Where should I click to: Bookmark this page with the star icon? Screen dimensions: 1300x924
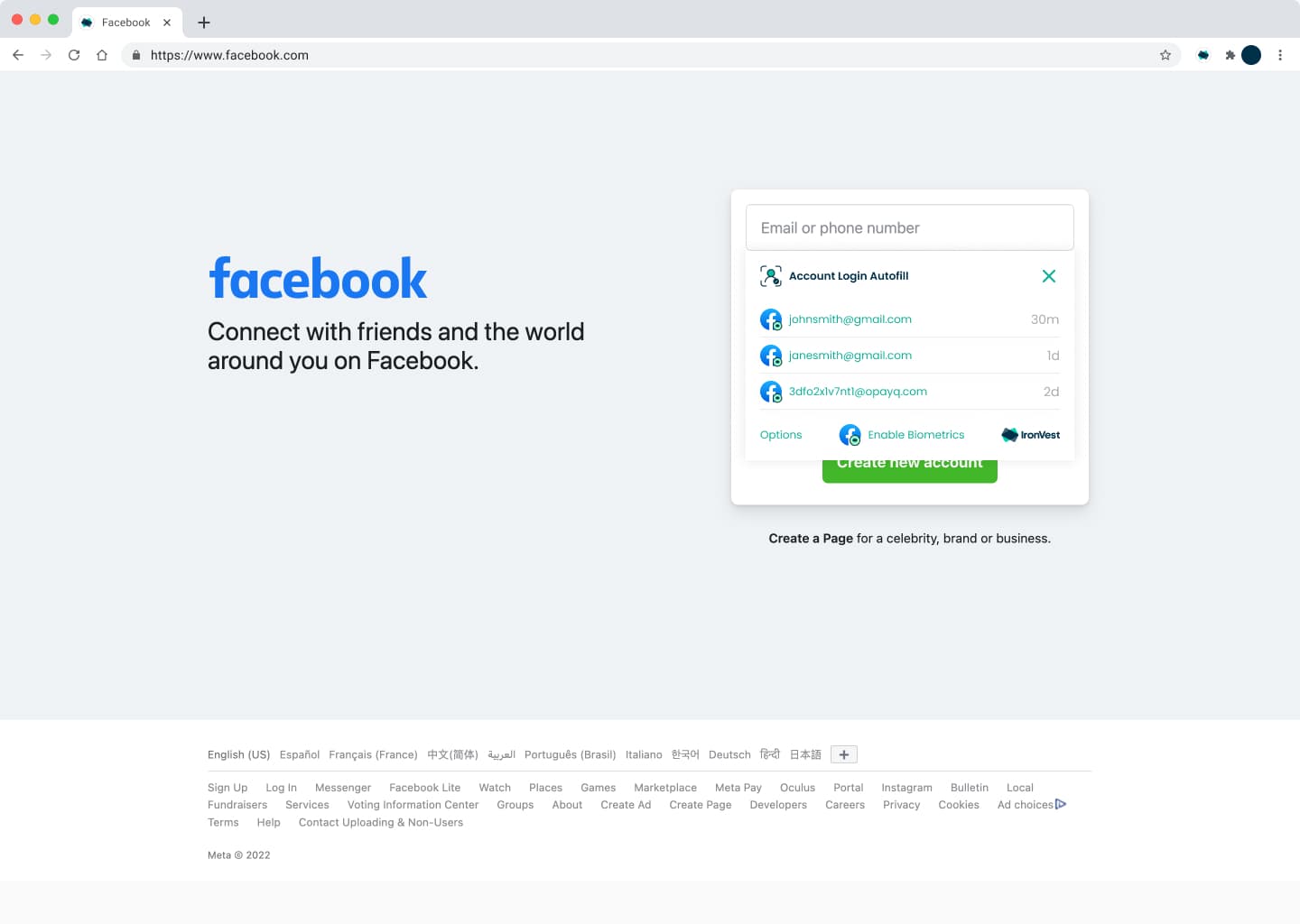(1165, 55)
